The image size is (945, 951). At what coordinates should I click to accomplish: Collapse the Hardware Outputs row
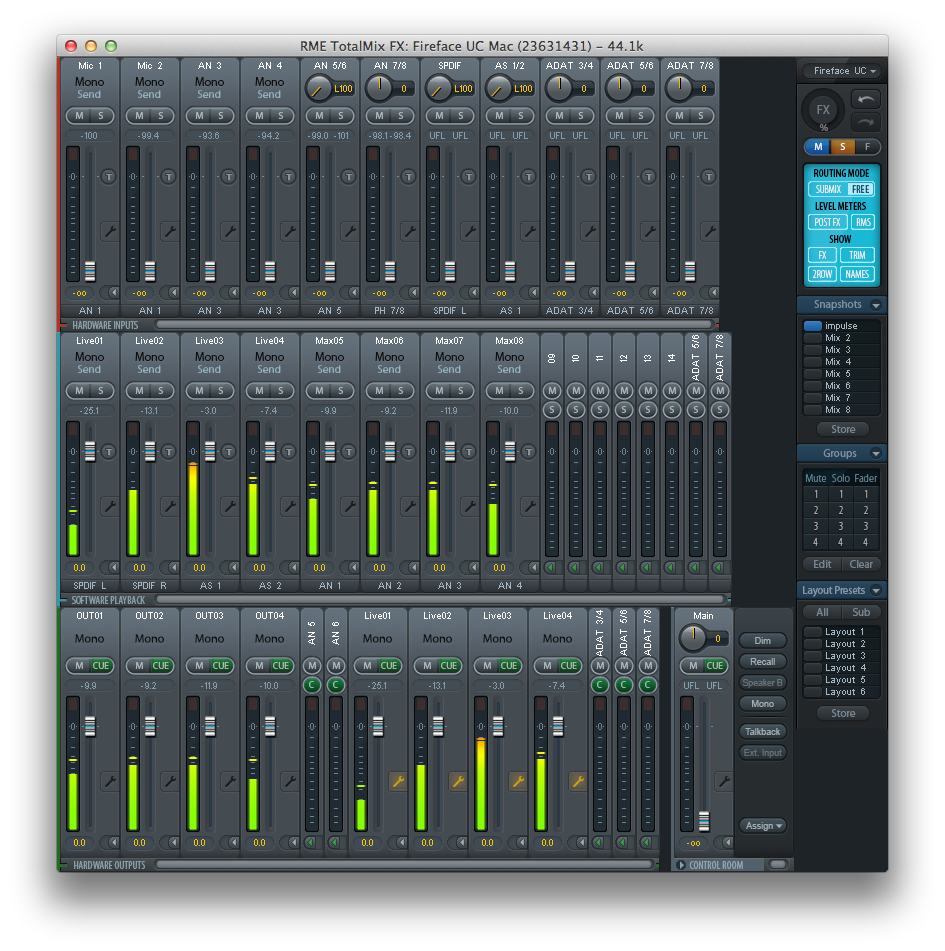[x=63, y=865]
